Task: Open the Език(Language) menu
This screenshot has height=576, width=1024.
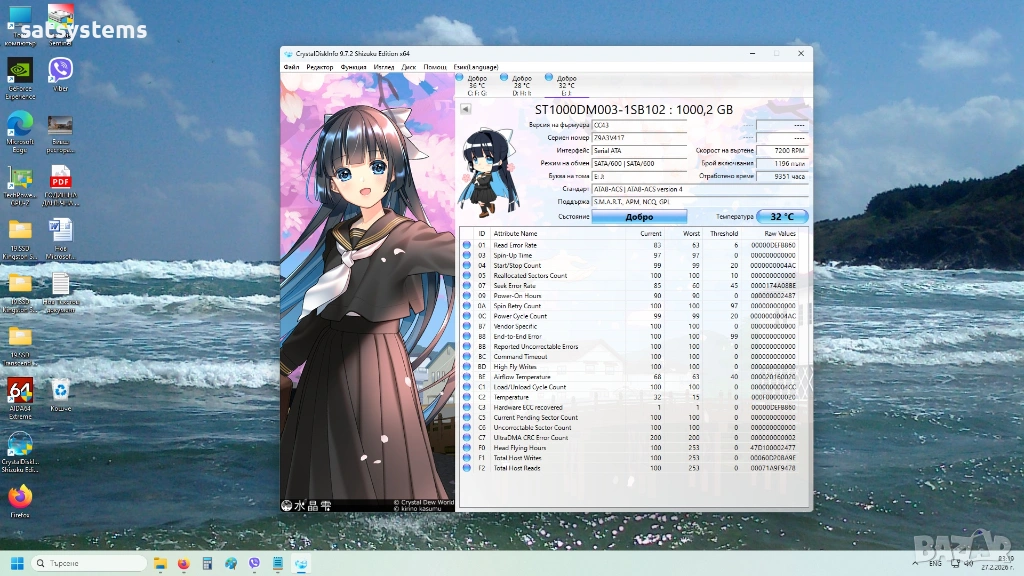Action: 475,67
